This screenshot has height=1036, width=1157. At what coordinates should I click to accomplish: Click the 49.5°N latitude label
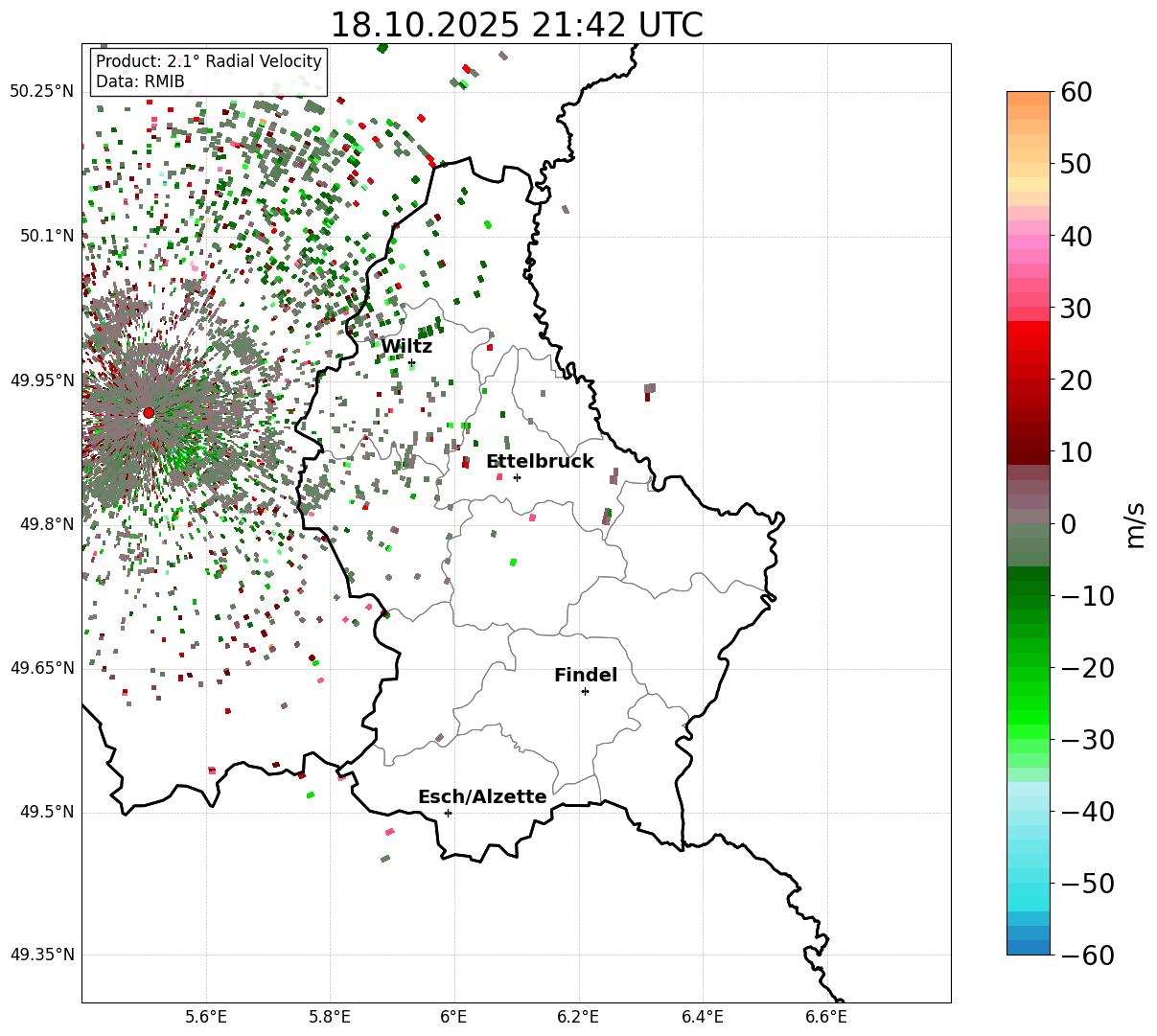click(47, 812)
